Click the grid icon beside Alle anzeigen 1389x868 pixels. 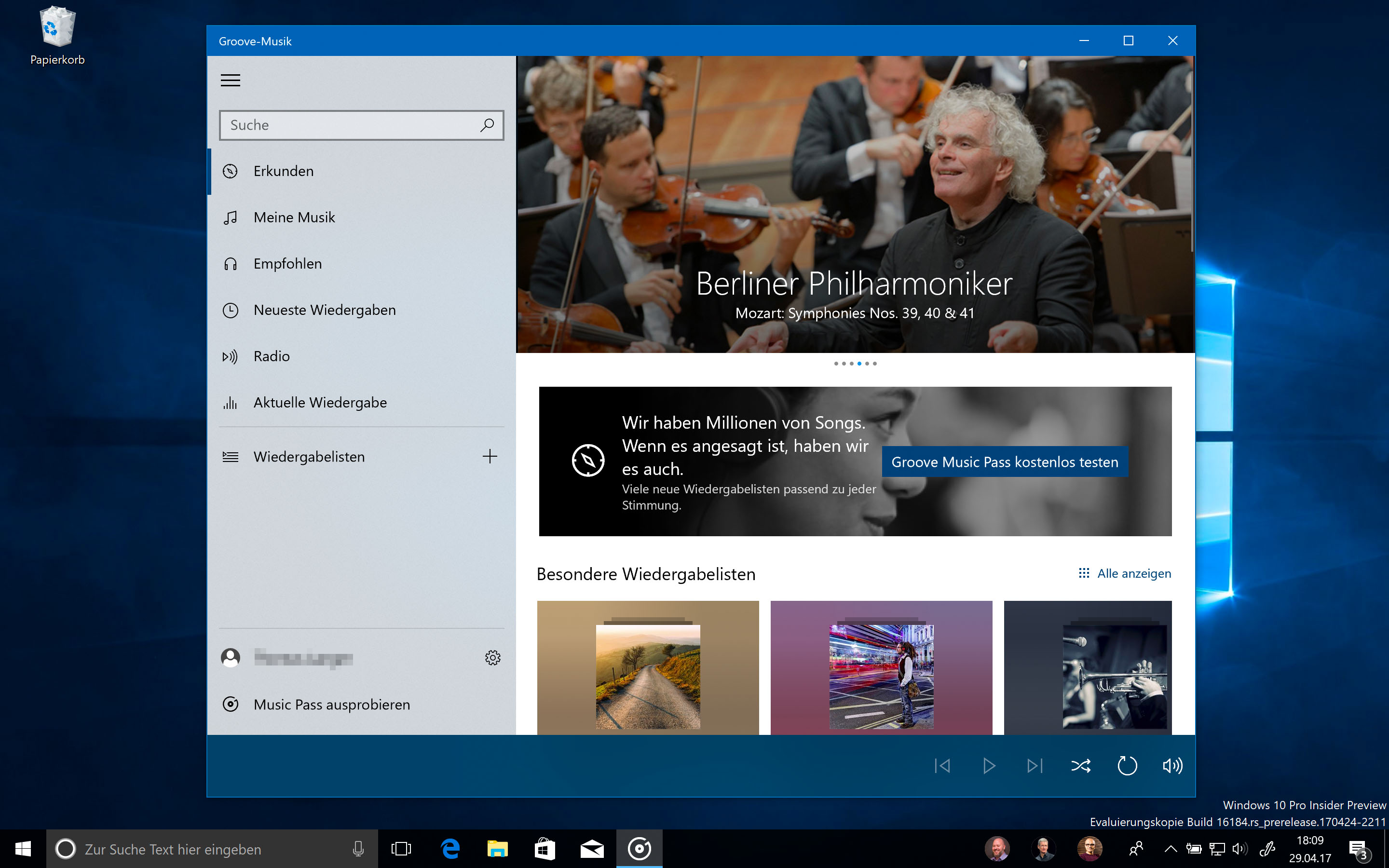pos(1084,573)
